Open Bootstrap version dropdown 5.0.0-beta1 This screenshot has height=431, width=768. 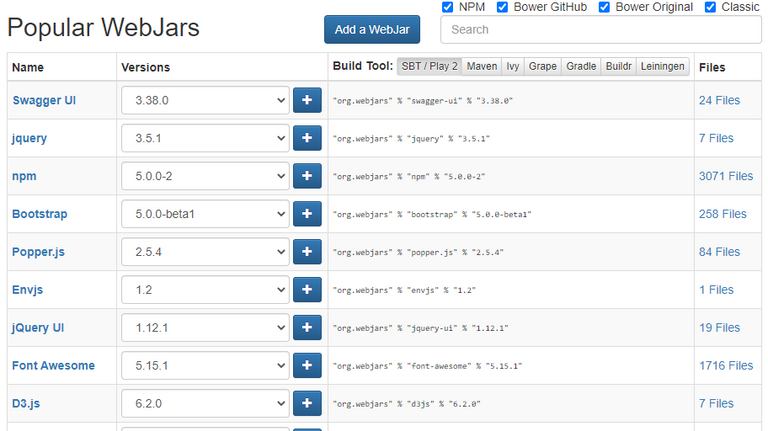click(x=205, y=214)
